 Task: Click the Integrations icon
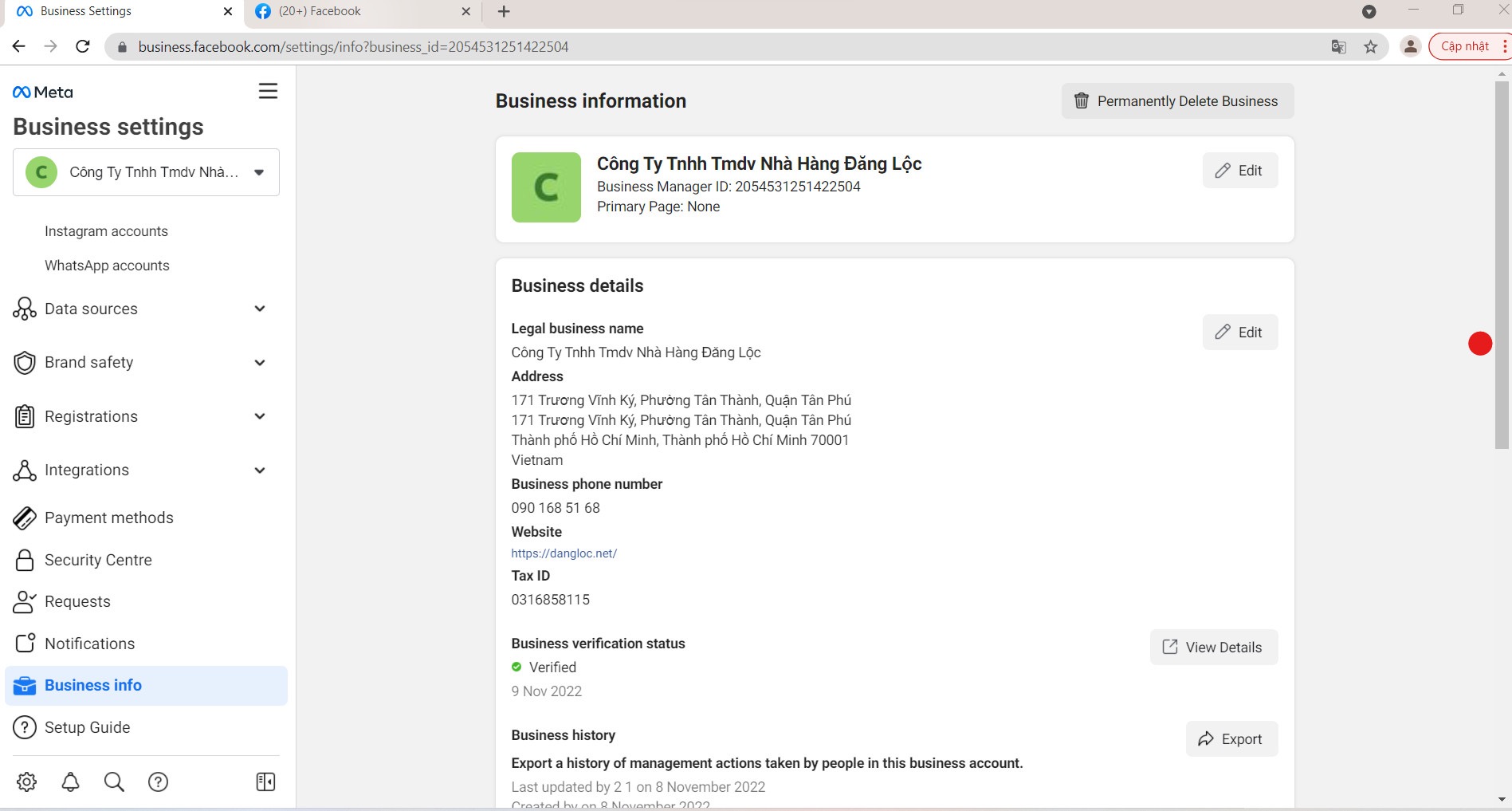pos(25,470)
